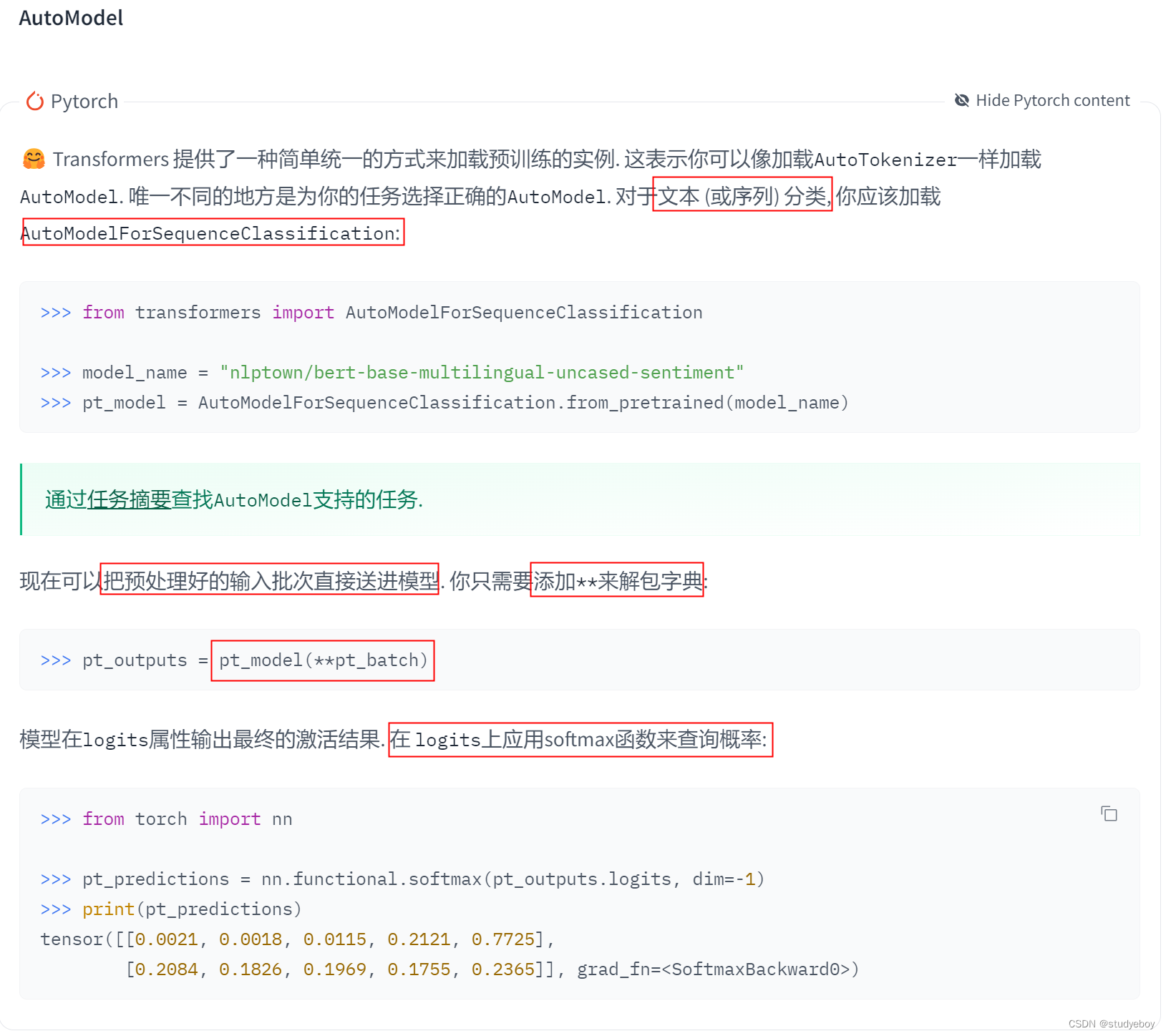Click the line 'from torch import nn'

(166, 819)
